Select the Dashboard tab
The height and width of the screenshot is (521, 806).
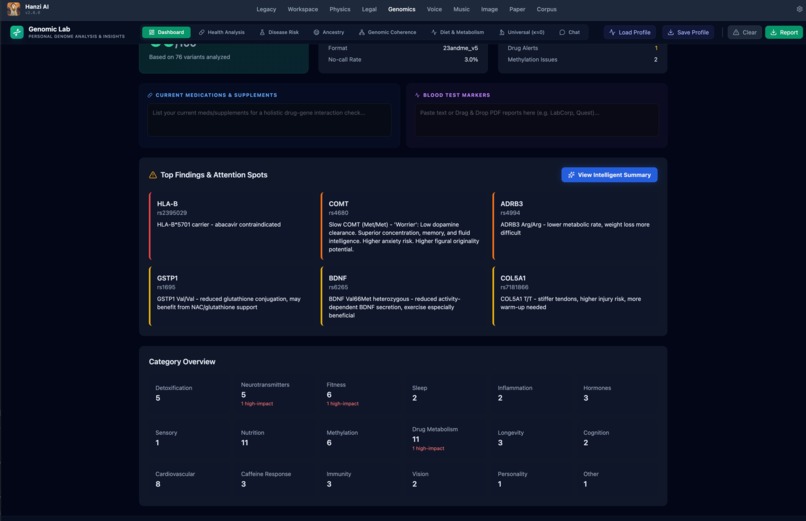(166, 32)
